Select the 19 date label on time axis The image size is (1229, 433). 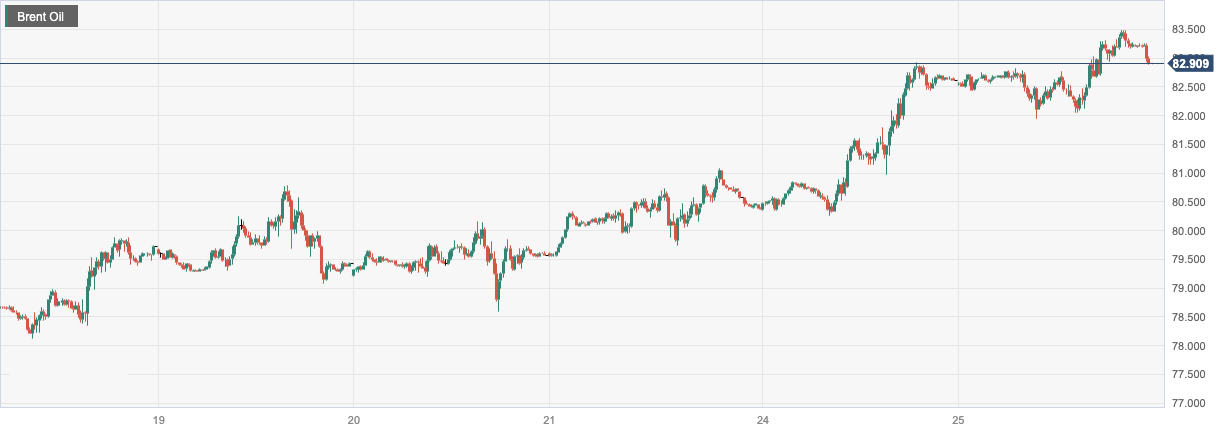158,420
